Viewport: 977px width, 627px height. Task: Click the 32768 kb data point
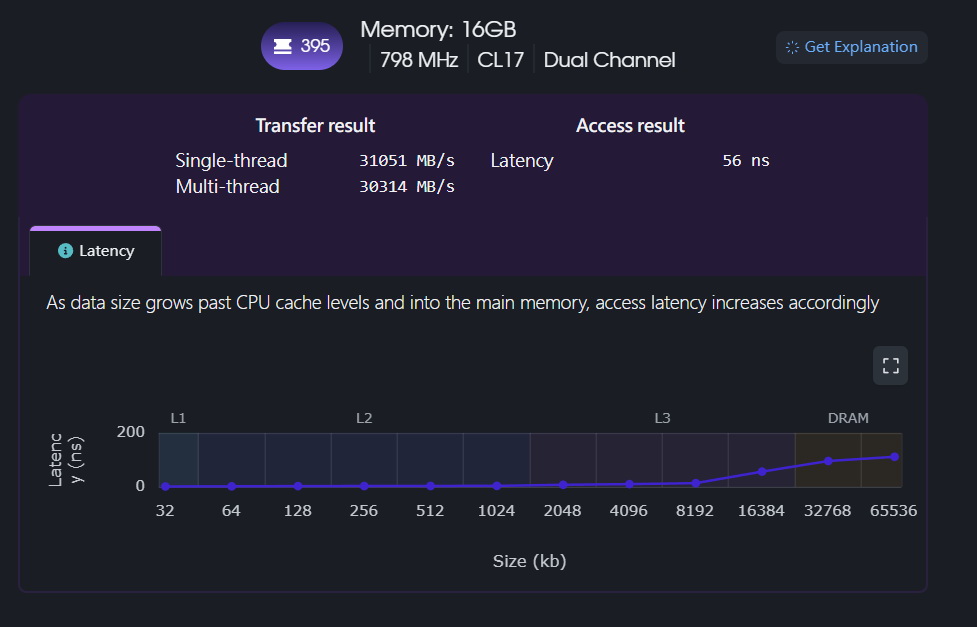(828, 461)
